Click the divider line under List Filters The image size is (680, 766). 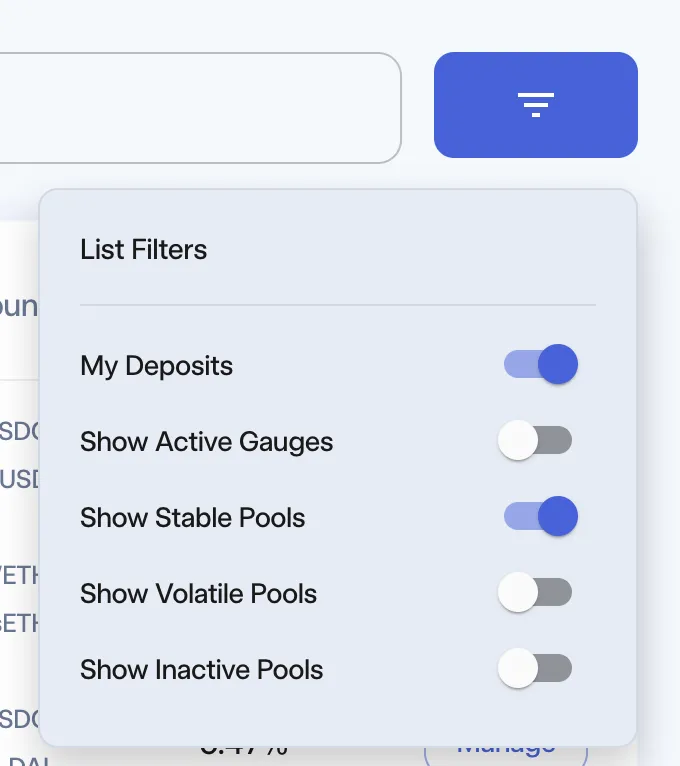[x=338, y=305]
